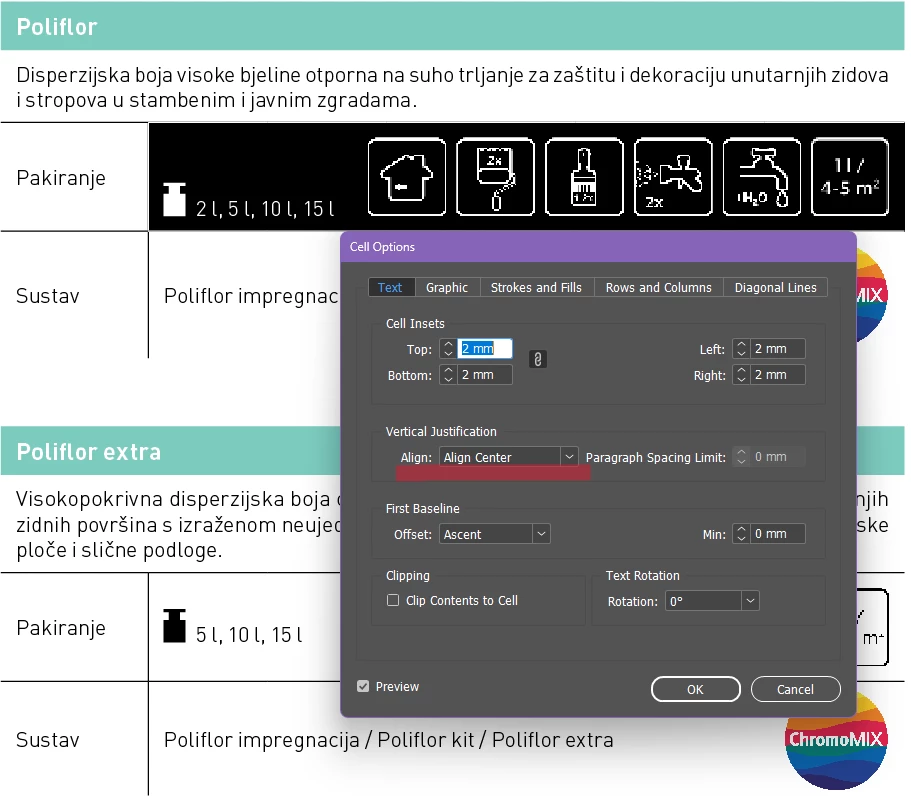The height and width of the screenshot is (808, 911).
Task: Click the First Baseline Min value field
Action: pos(777,534)
